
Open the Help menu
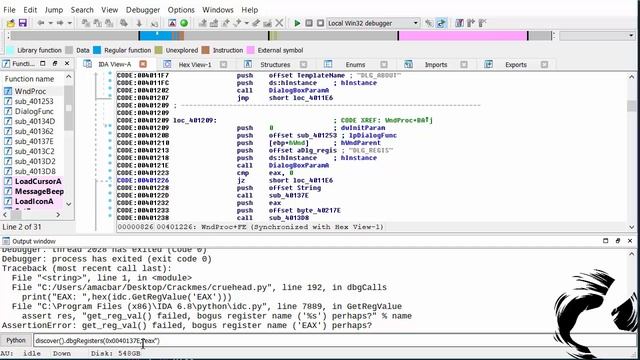(249, 10)
